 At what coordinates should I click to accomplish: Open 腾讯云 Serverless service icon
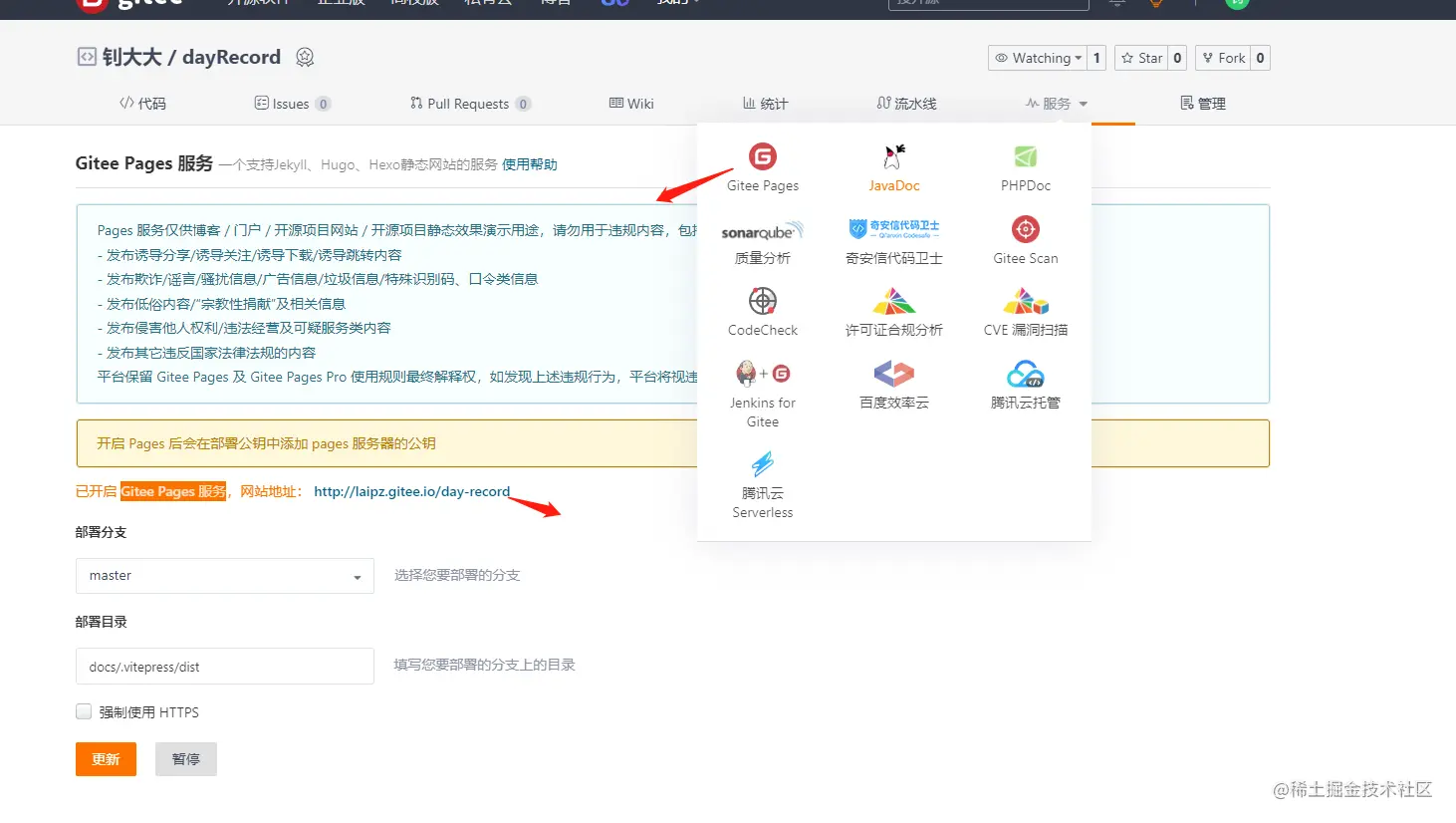click(763, 463)
